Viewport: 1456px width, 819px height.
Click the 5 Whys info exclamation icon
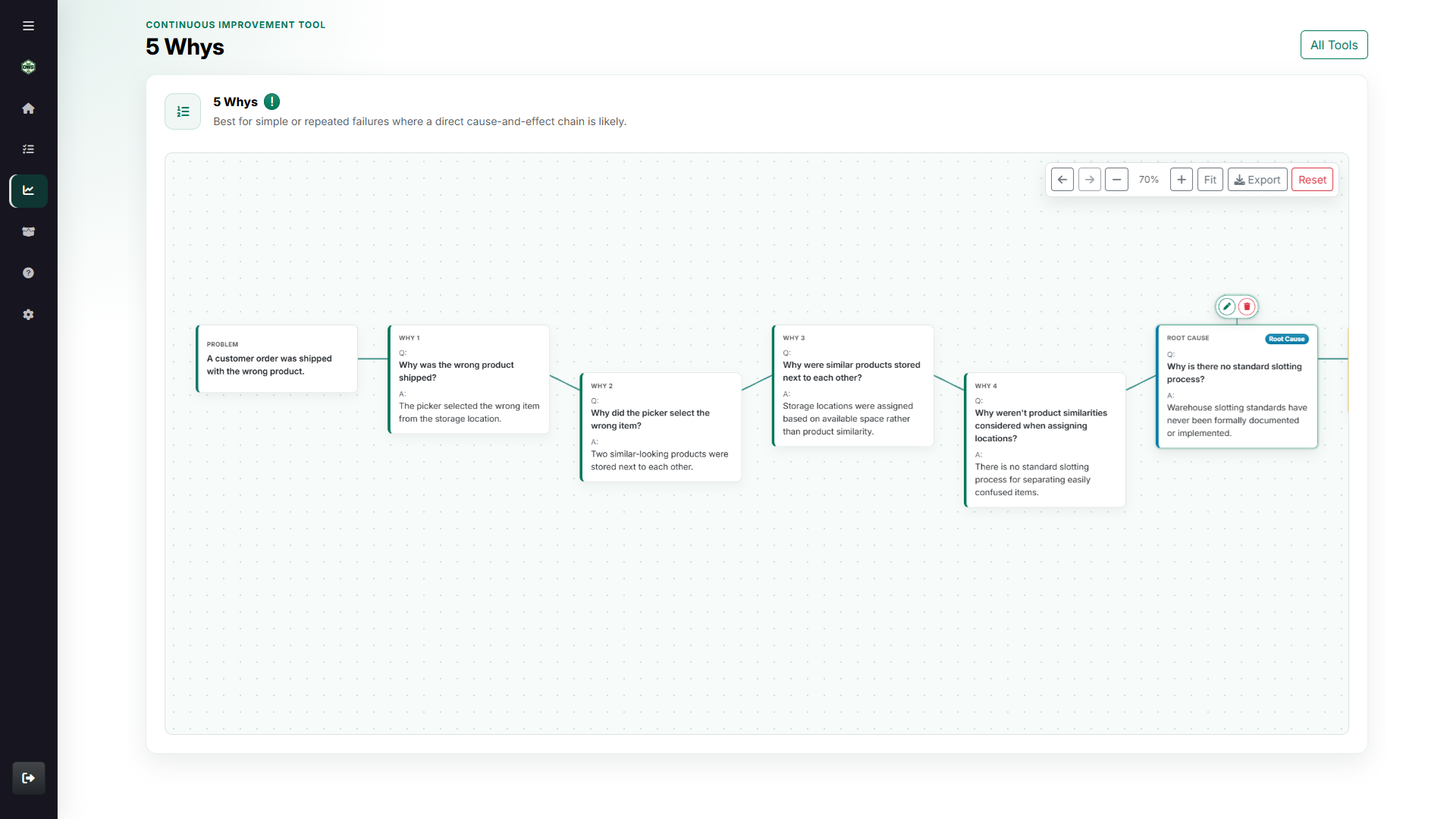(272, 102)
